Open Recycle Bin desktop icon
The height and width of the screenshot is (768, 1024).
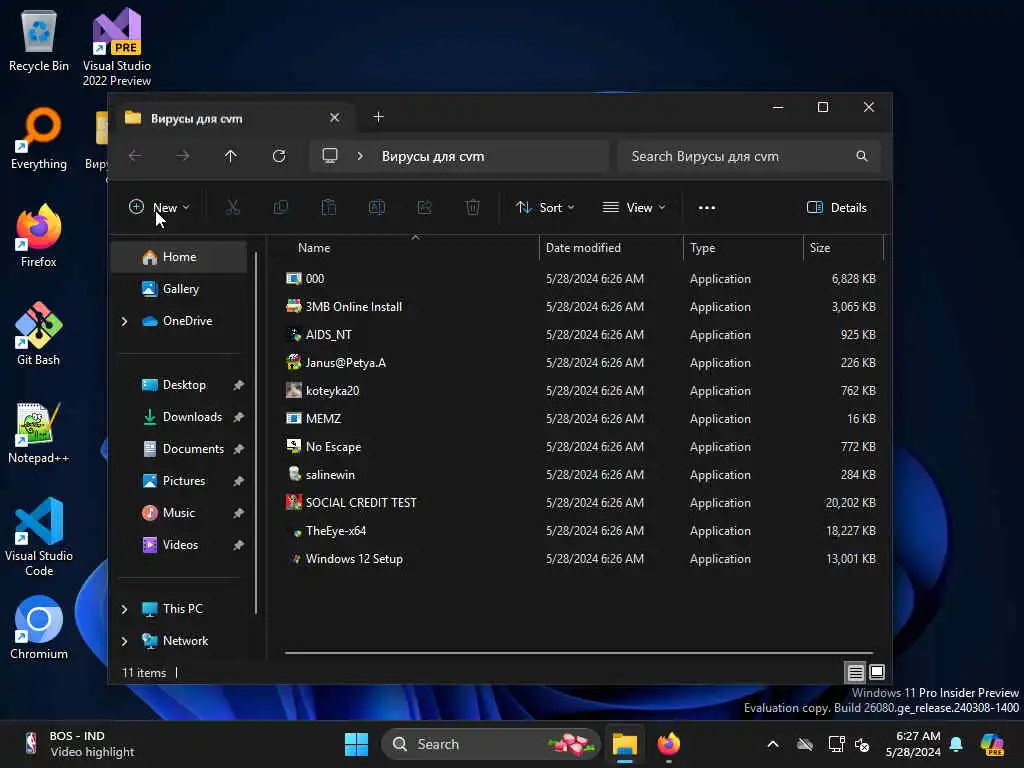39,40
